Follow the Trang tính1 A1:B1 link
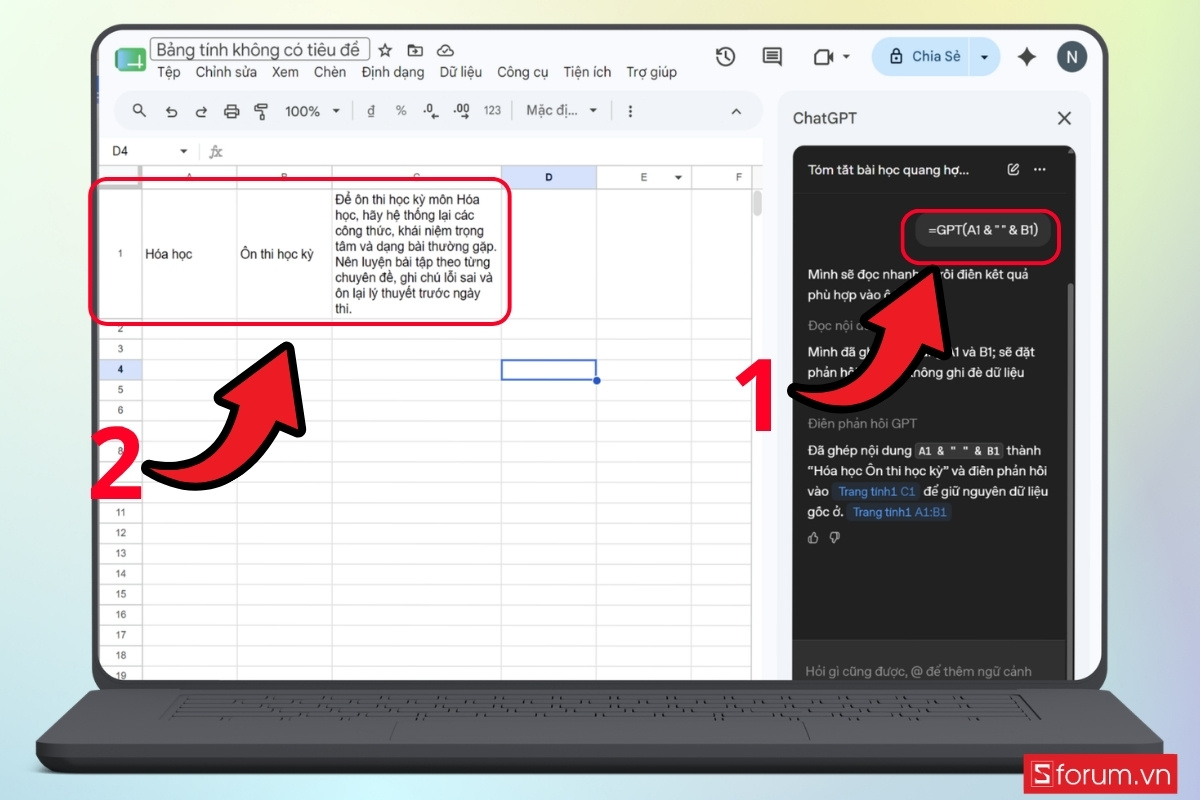Image resolution: width=1200 pixels, height=800 pixels. [899, 512]
